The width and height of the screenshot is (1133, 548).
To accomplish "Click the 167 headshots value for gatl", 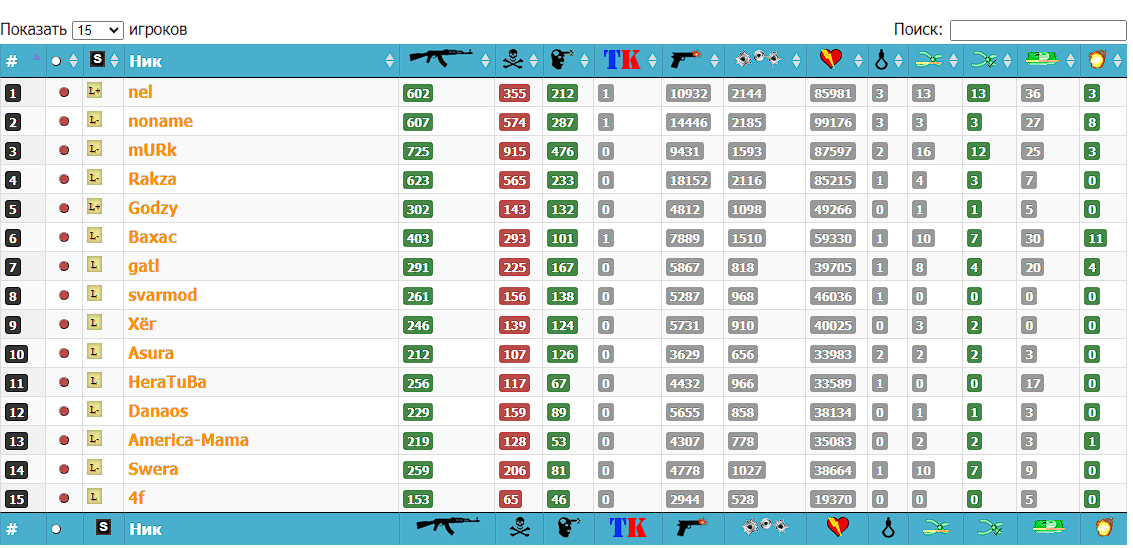I will click(x=561, y=267).
